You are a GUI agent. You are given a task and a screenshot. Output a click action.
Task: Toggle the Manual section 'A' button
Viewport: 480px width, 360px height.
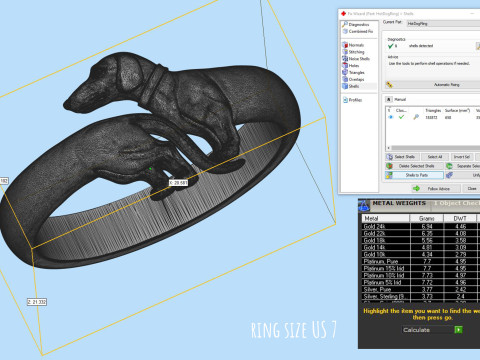pyautogui.click(x=388, y=99)
